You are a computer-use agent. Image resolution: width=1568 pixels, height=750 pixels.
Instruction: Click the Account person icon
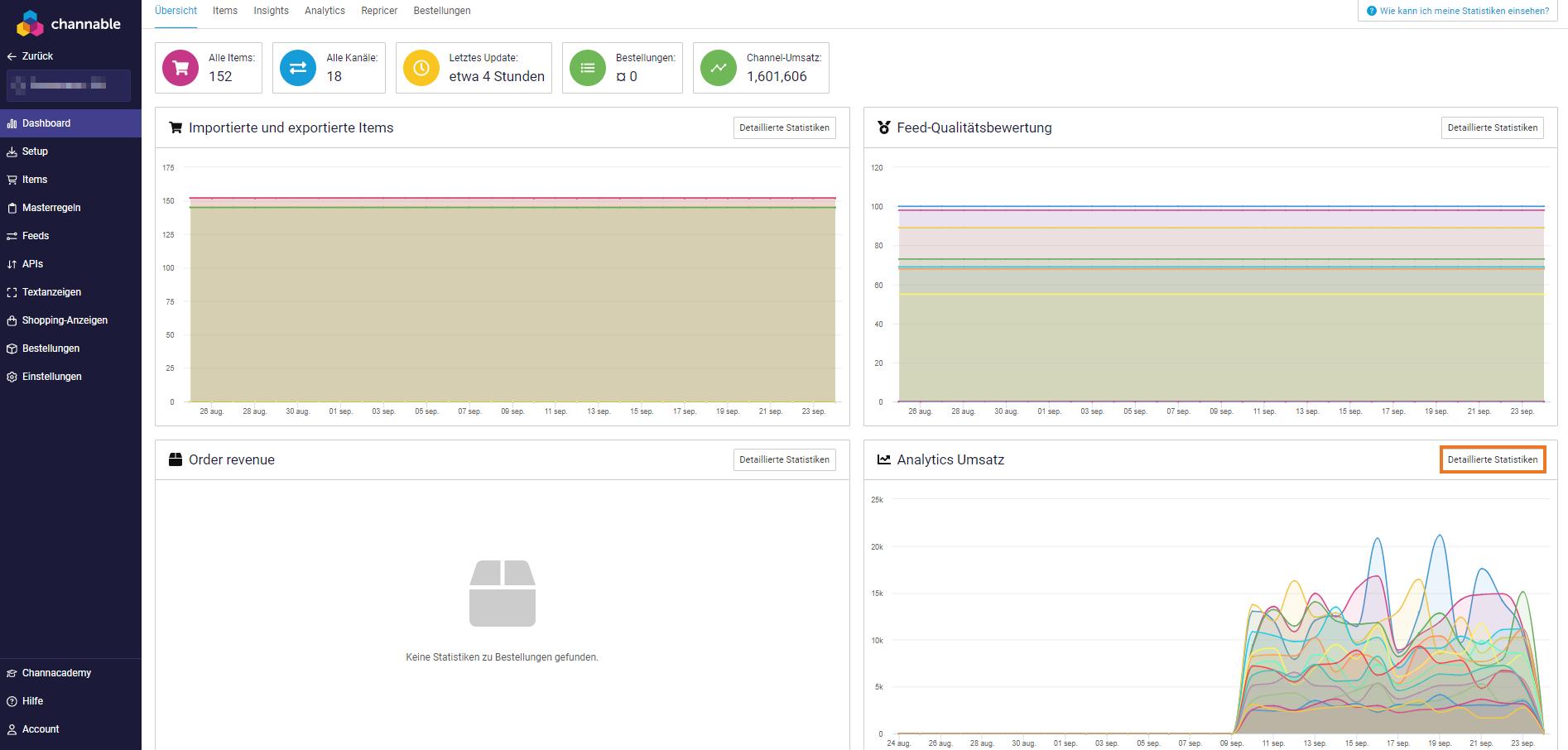click(12, 729)
